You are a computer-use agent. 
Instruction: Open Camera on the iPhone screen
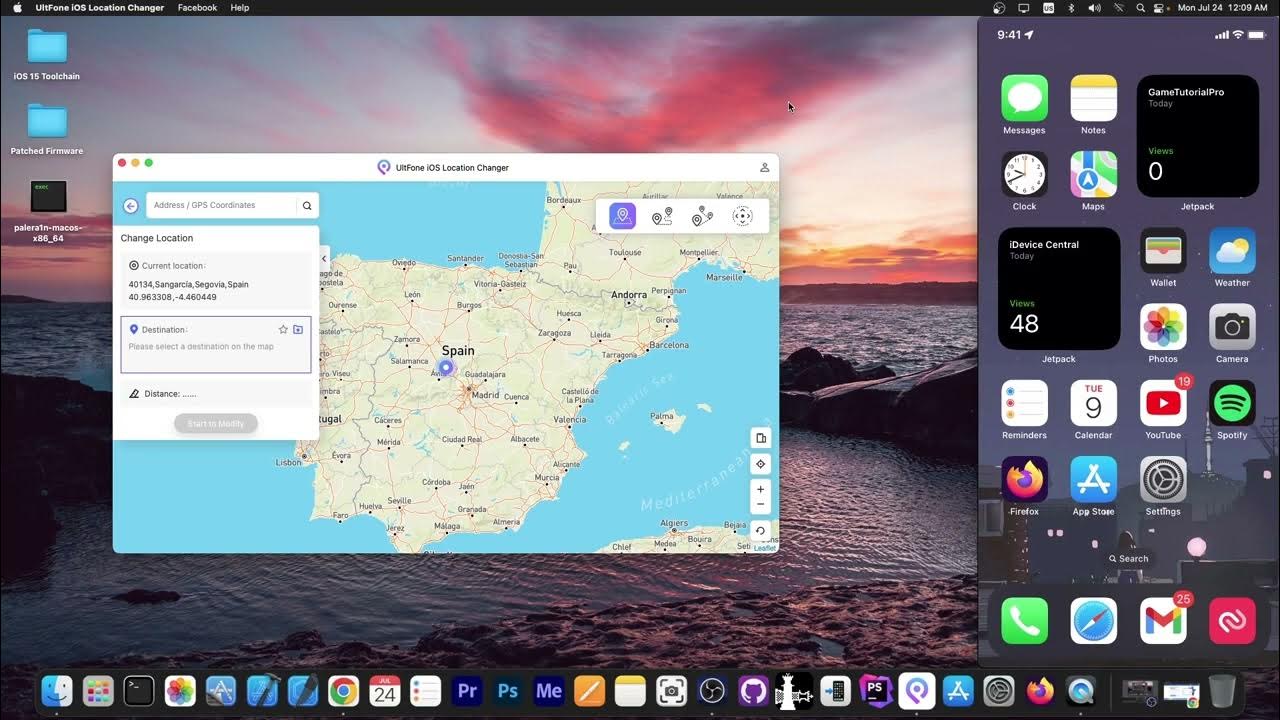point(1232,327)
